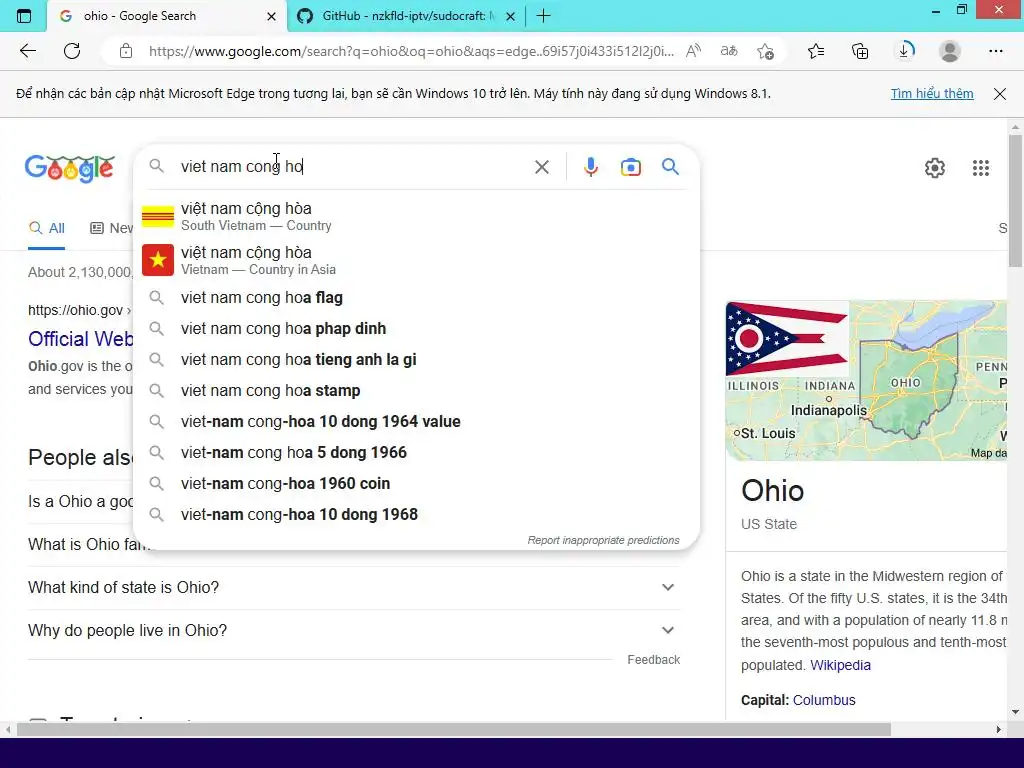Select suggestion viet nam cong hoa phap dinh
1024x768 pixels.
(x=416, y=328)
